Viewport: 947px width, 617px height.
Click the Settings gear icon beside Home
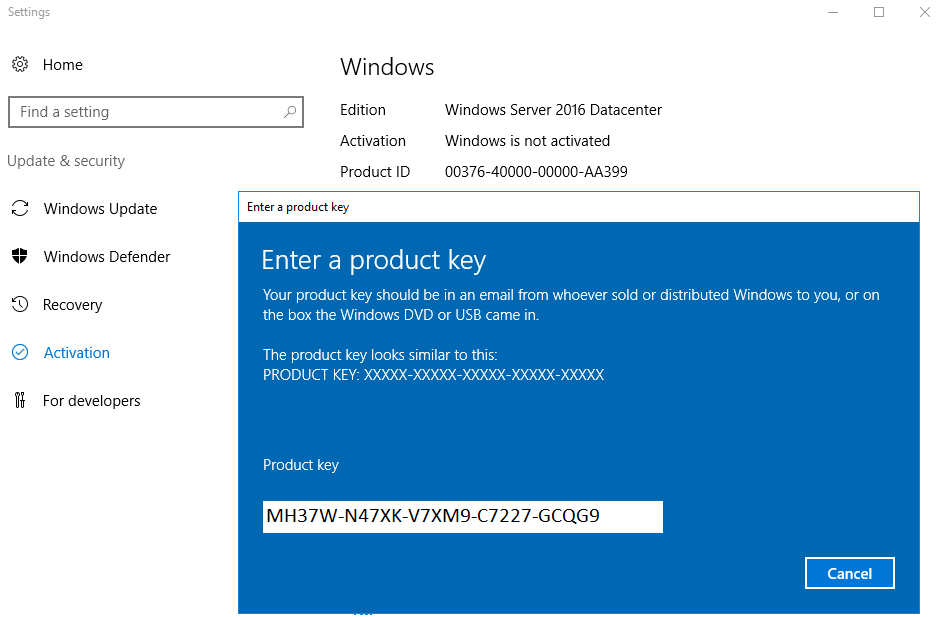20,64
